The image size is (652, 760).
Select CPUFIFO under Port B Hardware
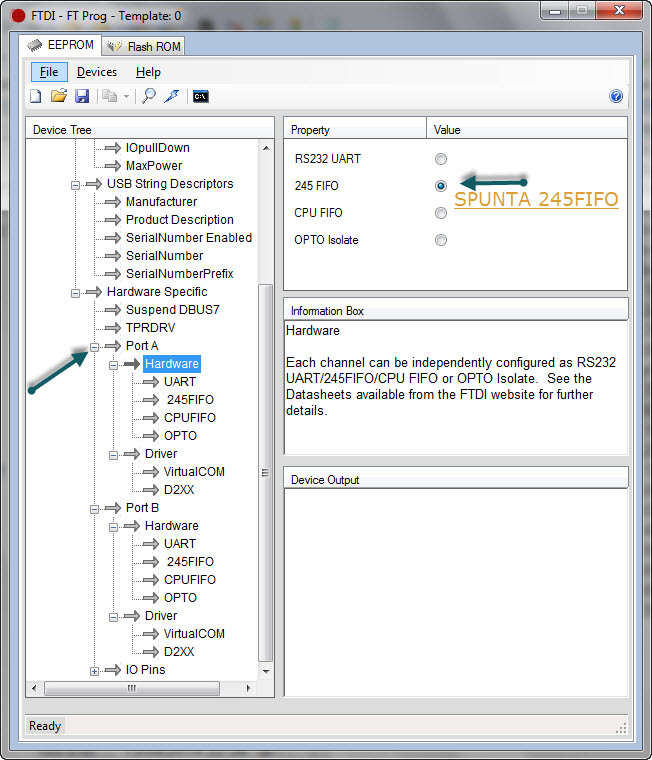(x=190, y=579)
